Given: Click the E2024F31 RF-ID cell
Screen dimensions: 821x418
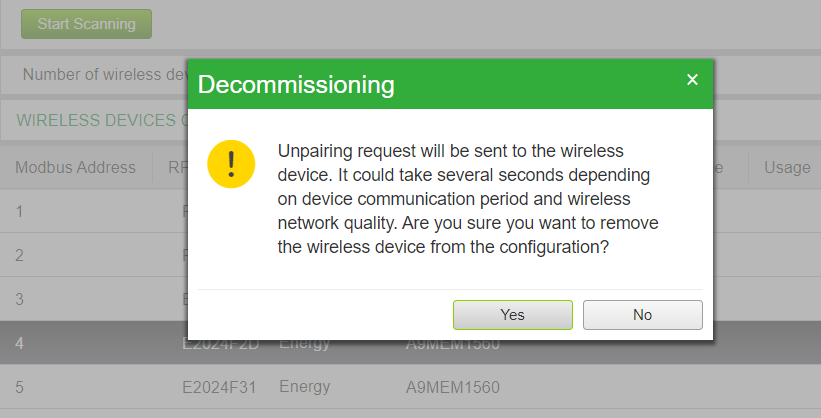Looking at the screenshot, I should click(x=219, y=387).
